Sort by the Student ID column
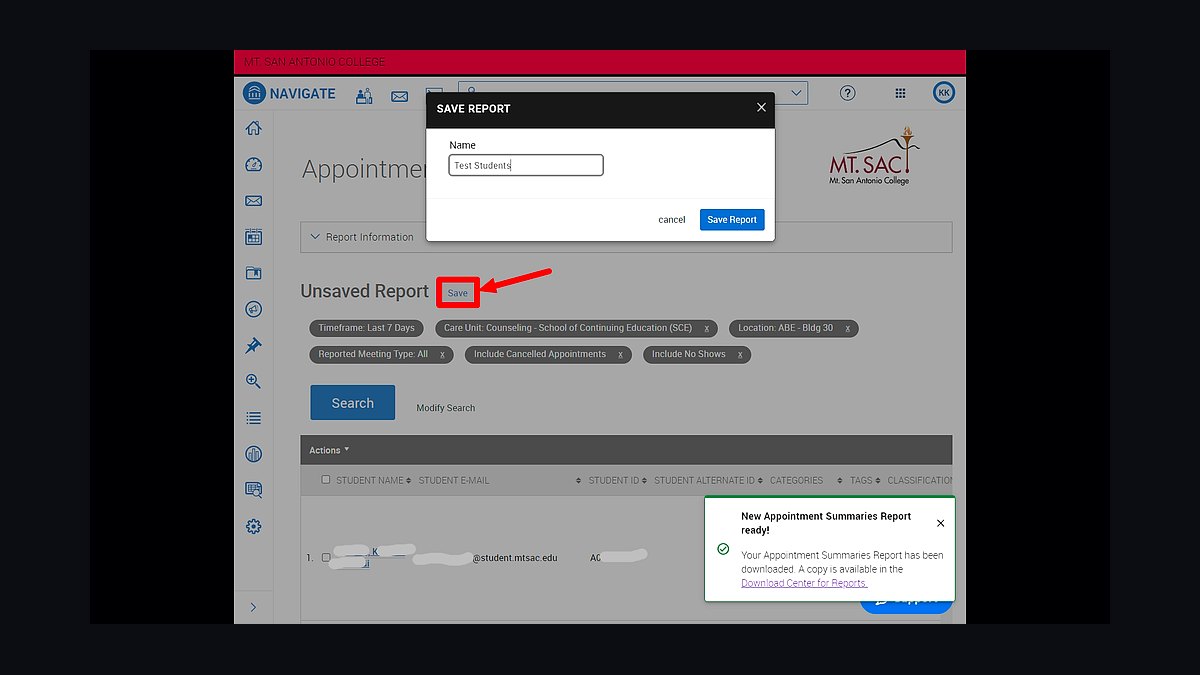This screenshot has height=675, width=1200. click(617, 480)
